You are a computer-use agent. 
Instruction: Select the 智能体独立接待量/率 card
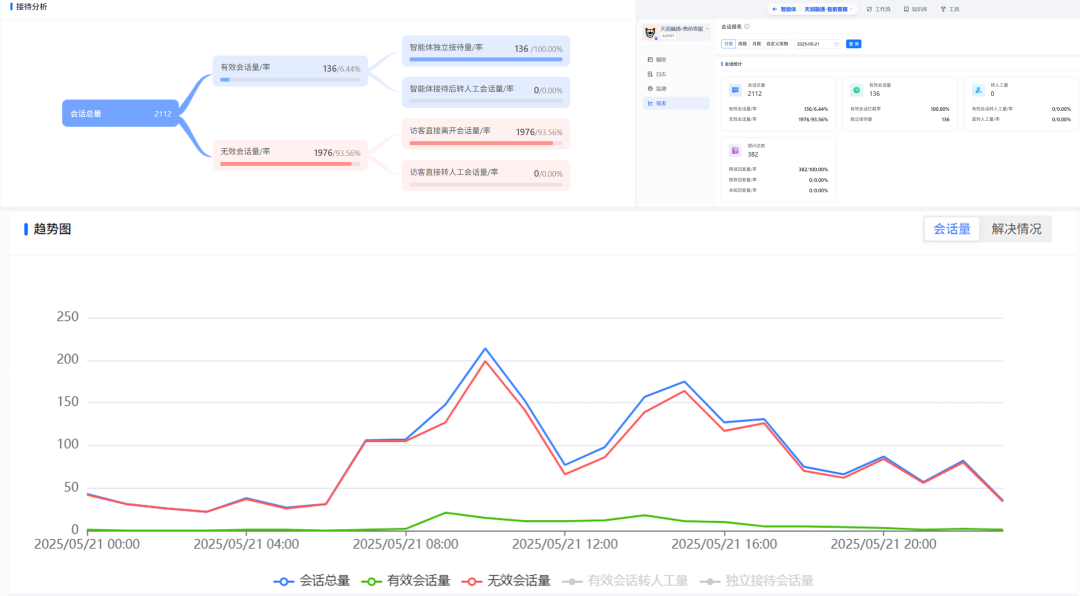click(486, 51)
